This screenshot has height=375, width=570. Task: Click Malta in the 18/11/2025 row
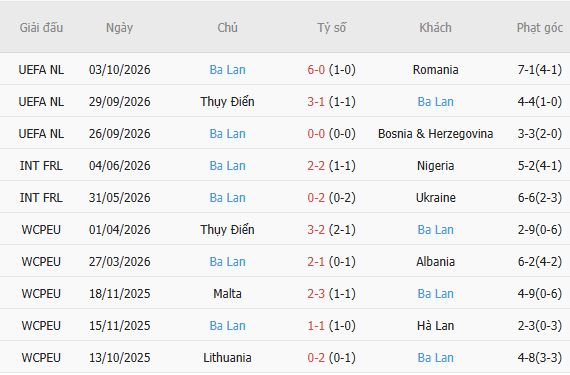228,293
